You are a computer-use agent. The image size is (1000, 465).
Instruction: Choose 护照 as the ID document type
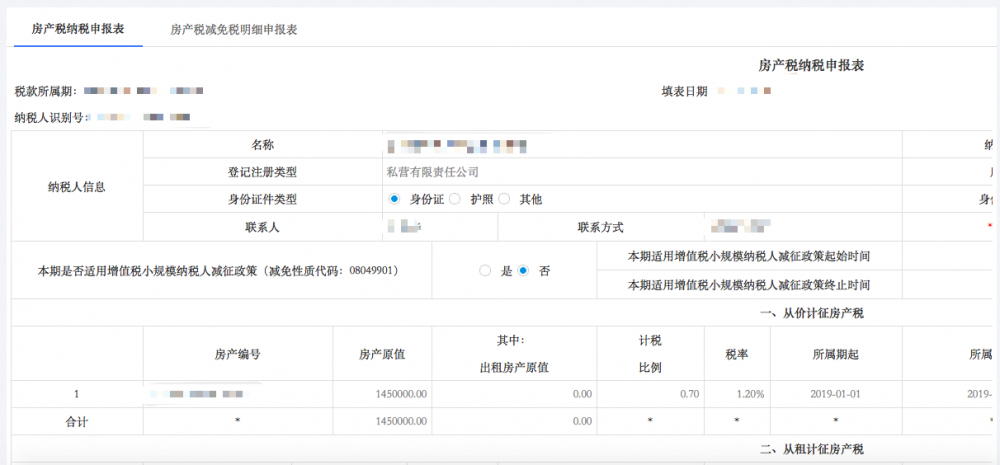455,199
